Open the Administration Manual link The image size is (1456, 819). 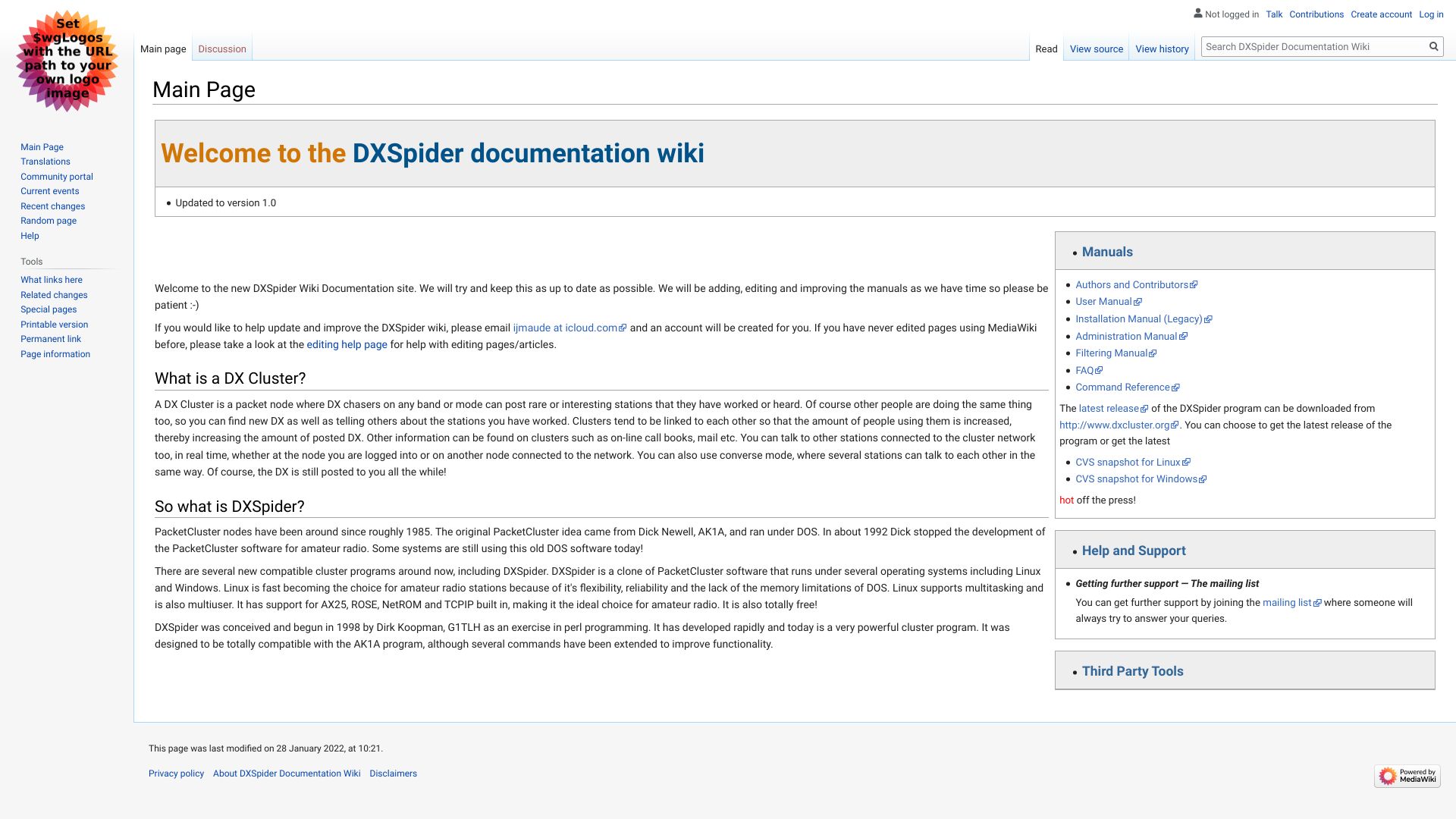(1131, 336)
